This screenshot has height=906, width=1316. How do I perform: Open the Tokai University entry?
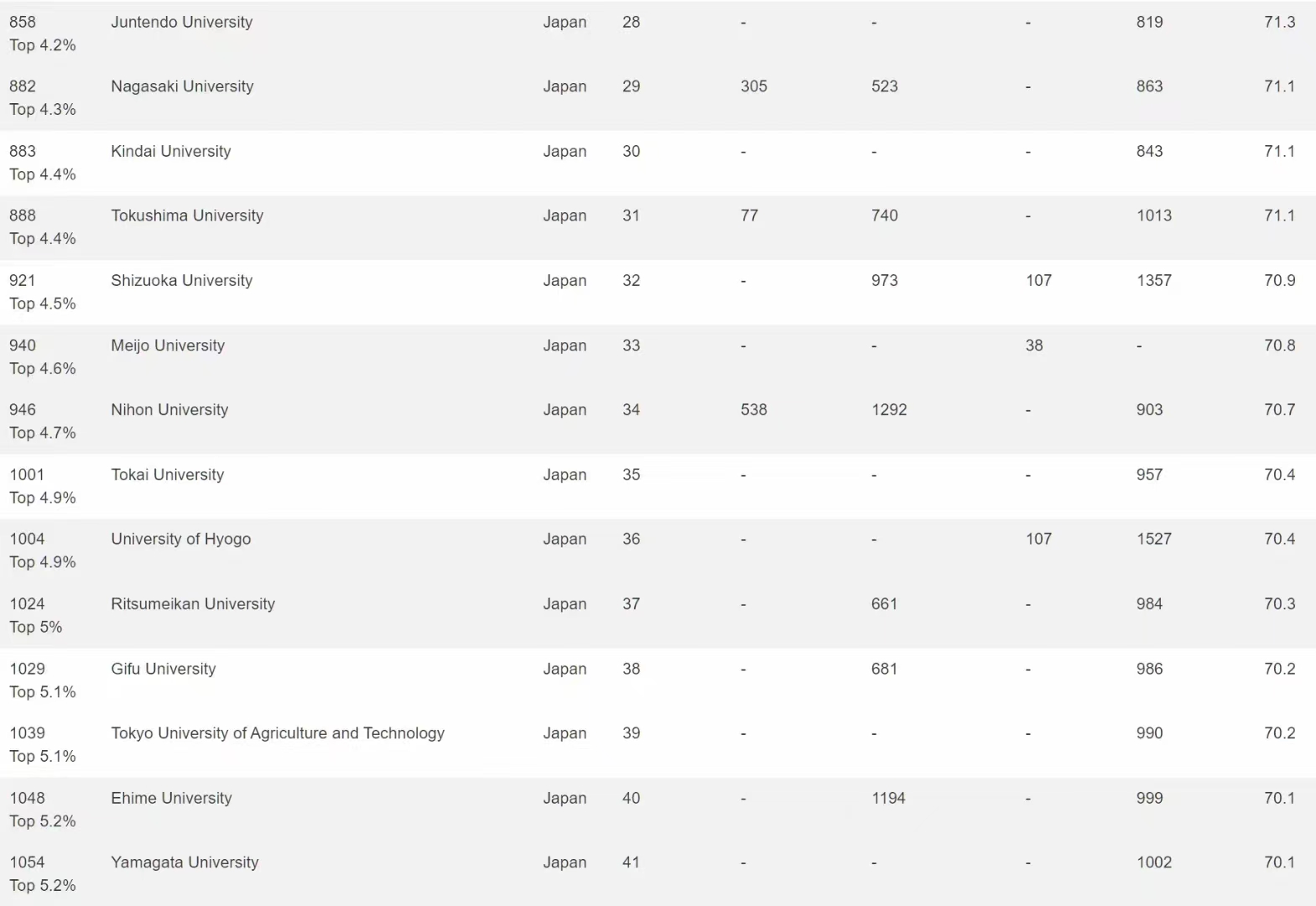tap(167, 475)
